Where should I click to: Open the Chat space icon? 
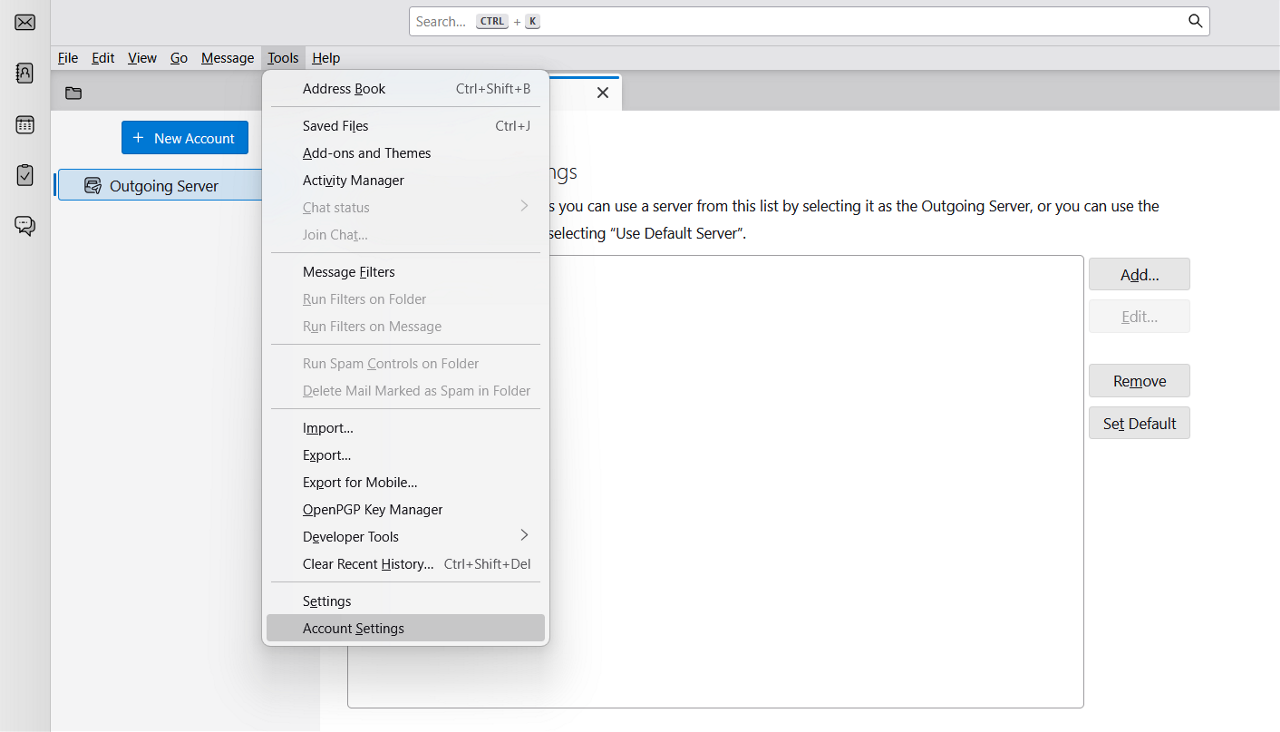(x=25, y=226)
